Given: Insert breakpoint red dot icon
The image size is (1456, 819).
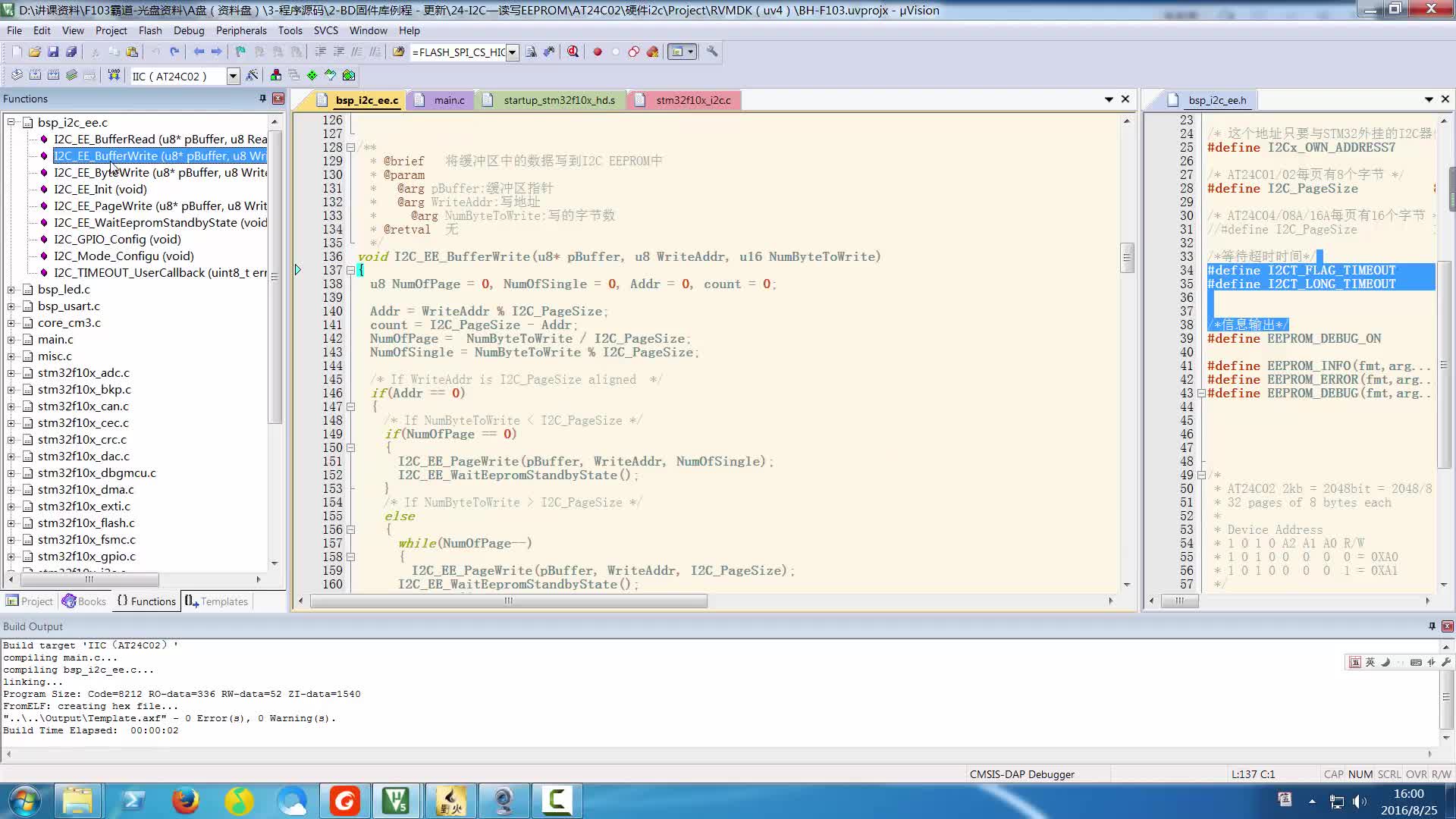Looking at the screenshot, I should pos(598,52).
